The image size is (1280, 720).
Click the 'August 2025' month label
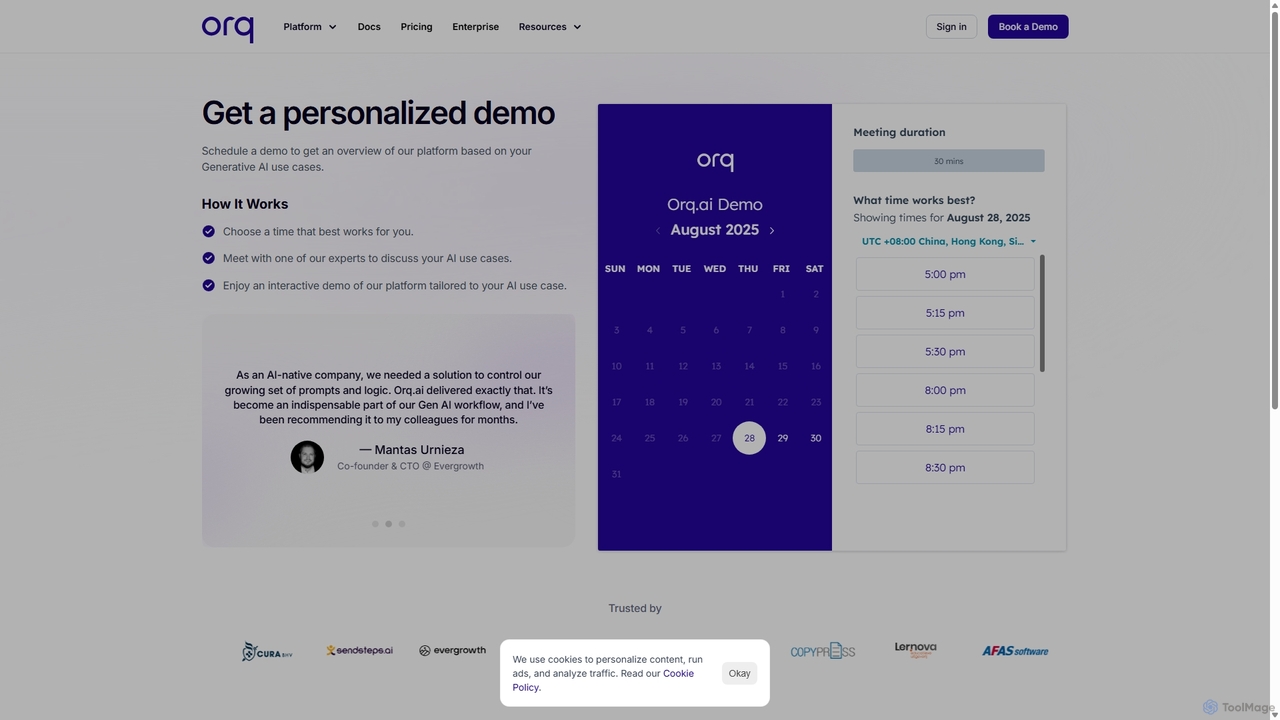point(714,230)
